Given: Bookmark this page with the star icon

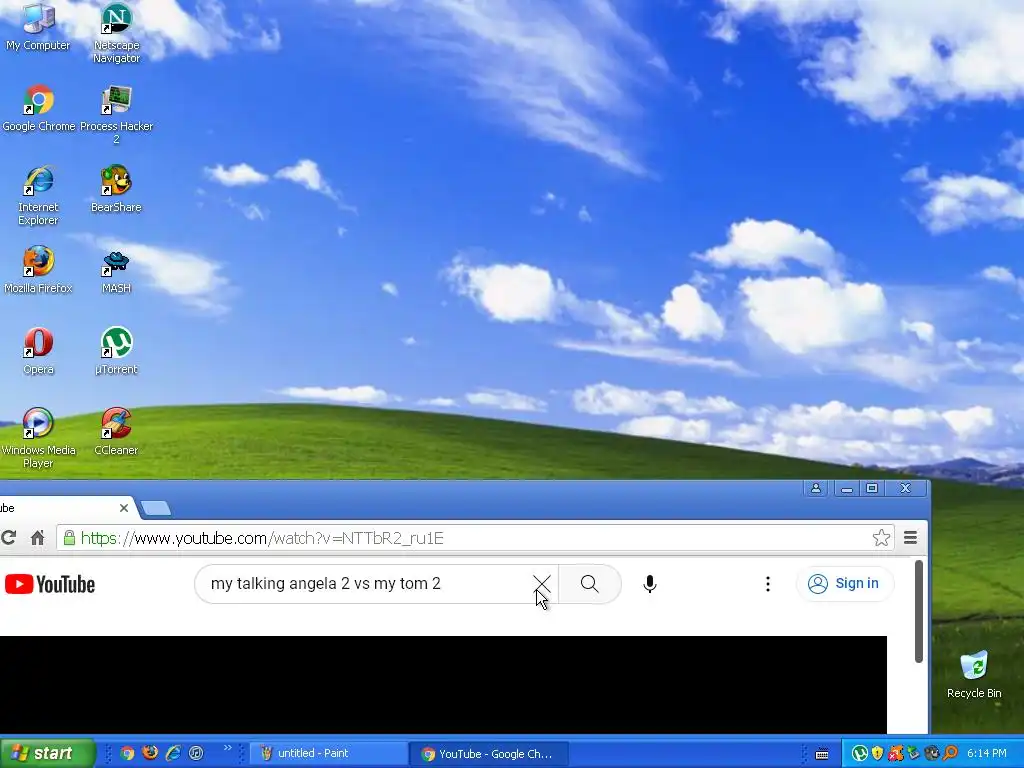Looking at the screenshot, I should (881, 537).
